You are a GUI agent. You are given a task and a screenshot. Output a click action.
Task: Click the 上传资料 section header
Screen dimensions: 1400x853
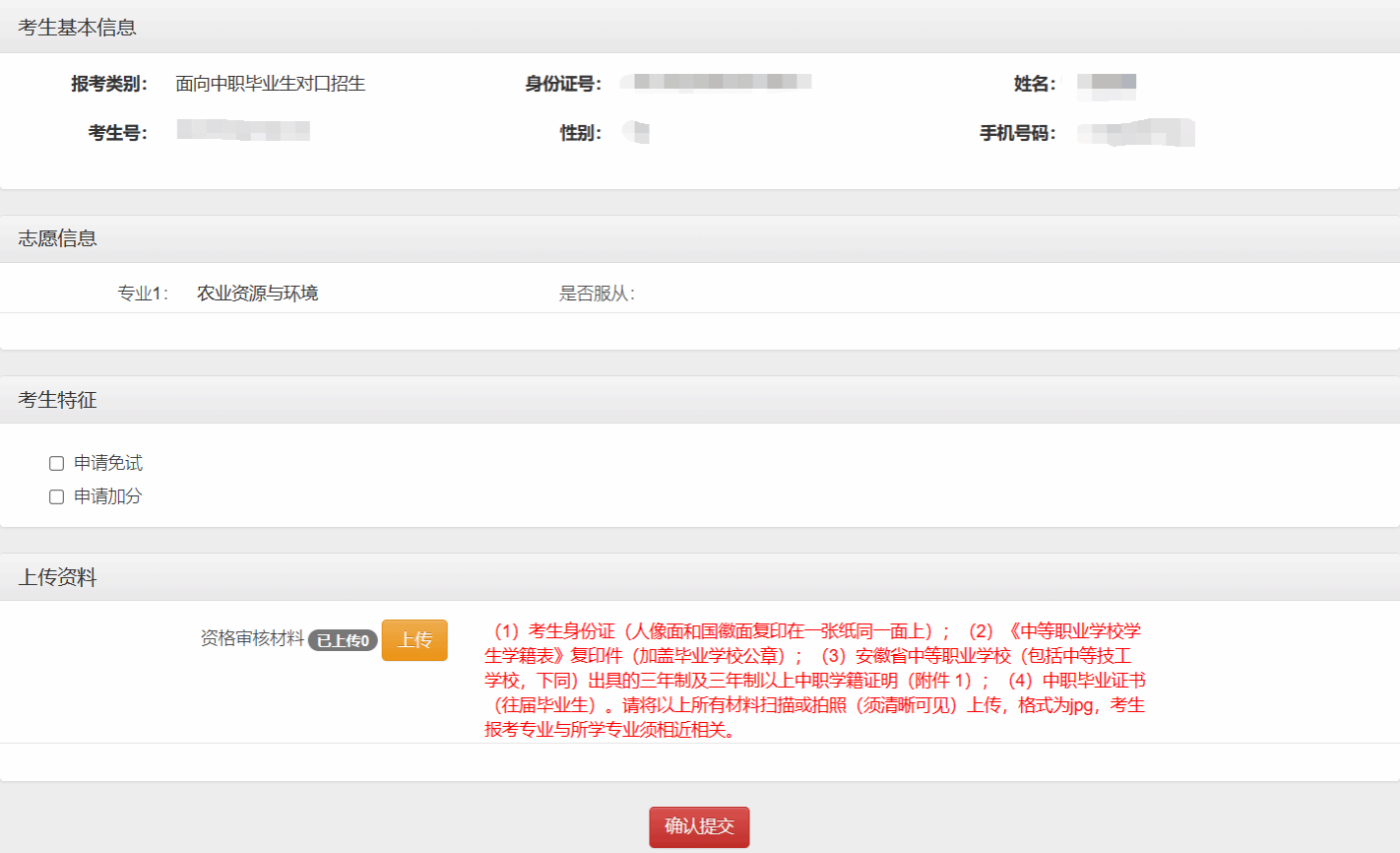click(x=57, y=577)
